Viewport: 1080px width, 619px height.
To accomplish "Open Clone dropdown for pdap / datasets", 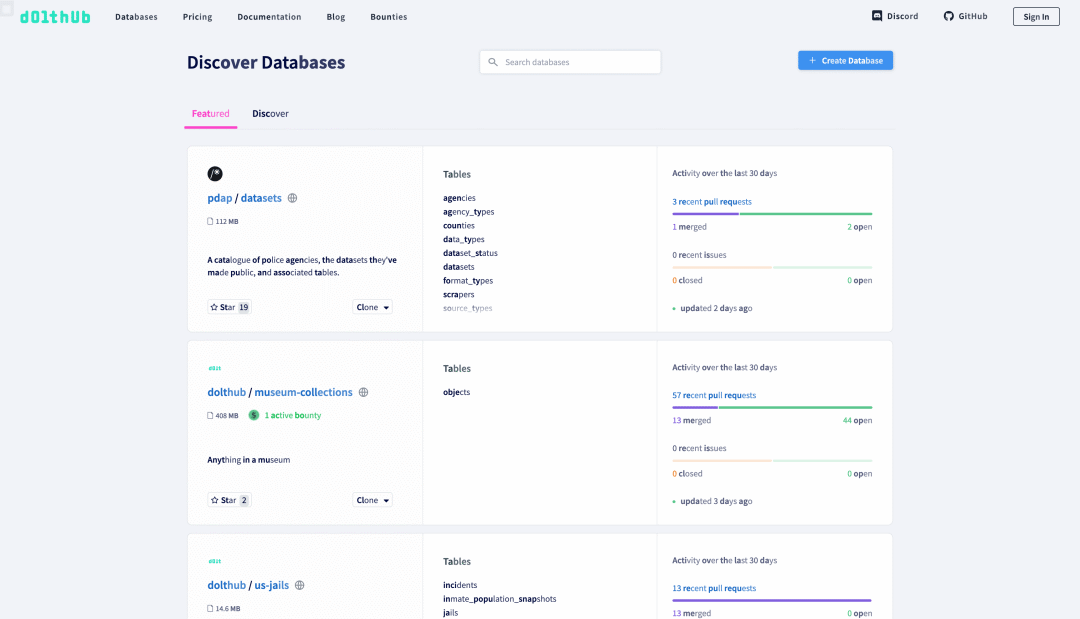I will [373, 307].
